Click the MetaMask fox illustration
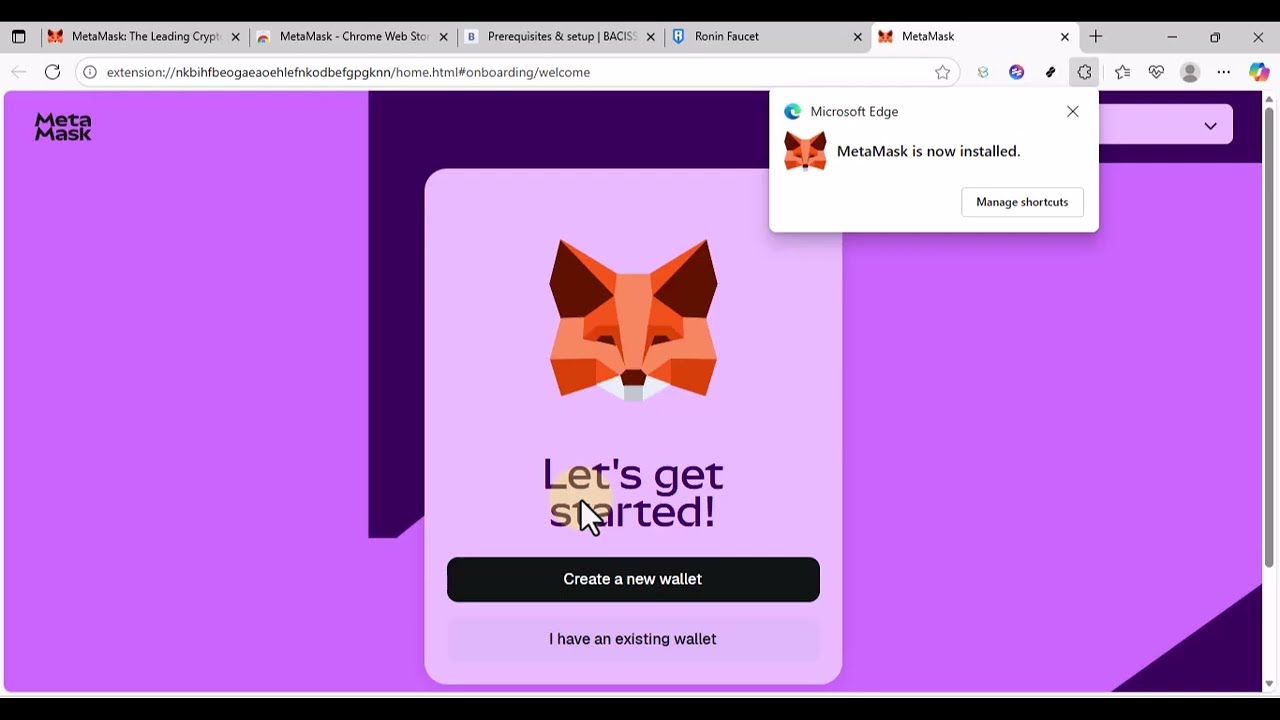Screen dimensions: 1280x720 [633, 320]
